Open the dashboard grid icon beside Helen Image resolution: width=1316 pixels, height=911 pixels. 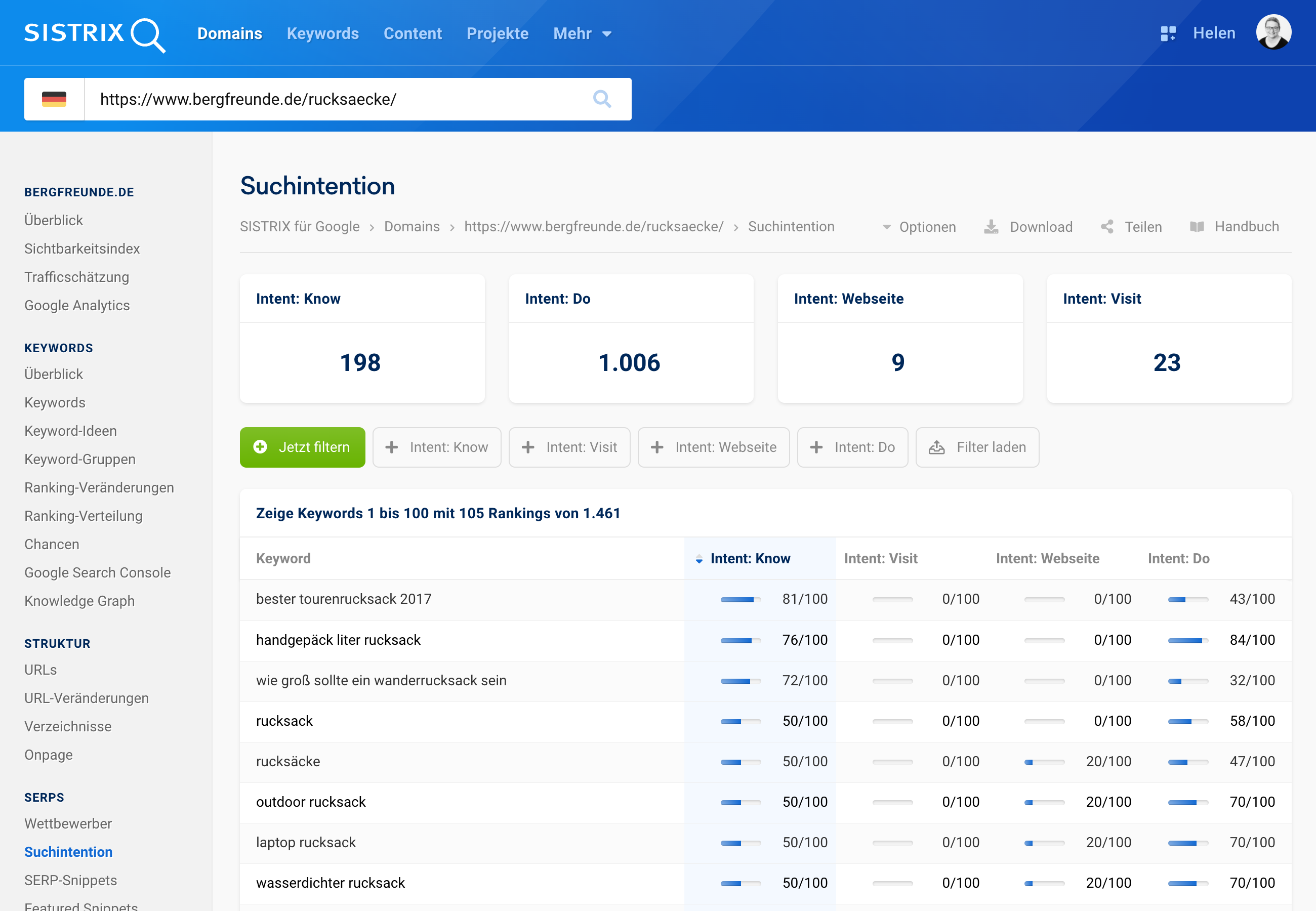click(x=1168, y=34)
